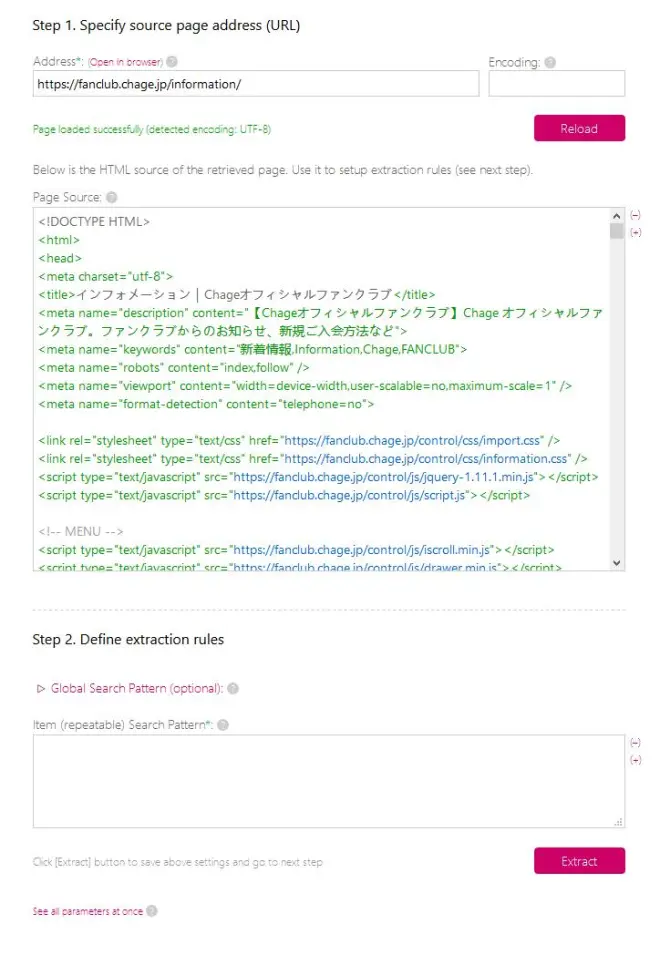Viewport: 660px width, 955px height.
Task: Click the Extract button
Action: pyautogui.click(x=579, y=861)
